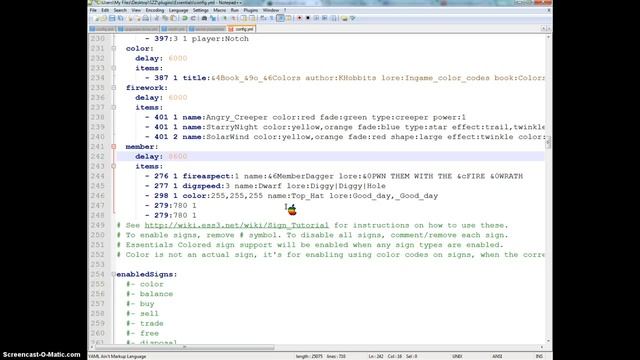Open the Edit menu

[105, 10]
